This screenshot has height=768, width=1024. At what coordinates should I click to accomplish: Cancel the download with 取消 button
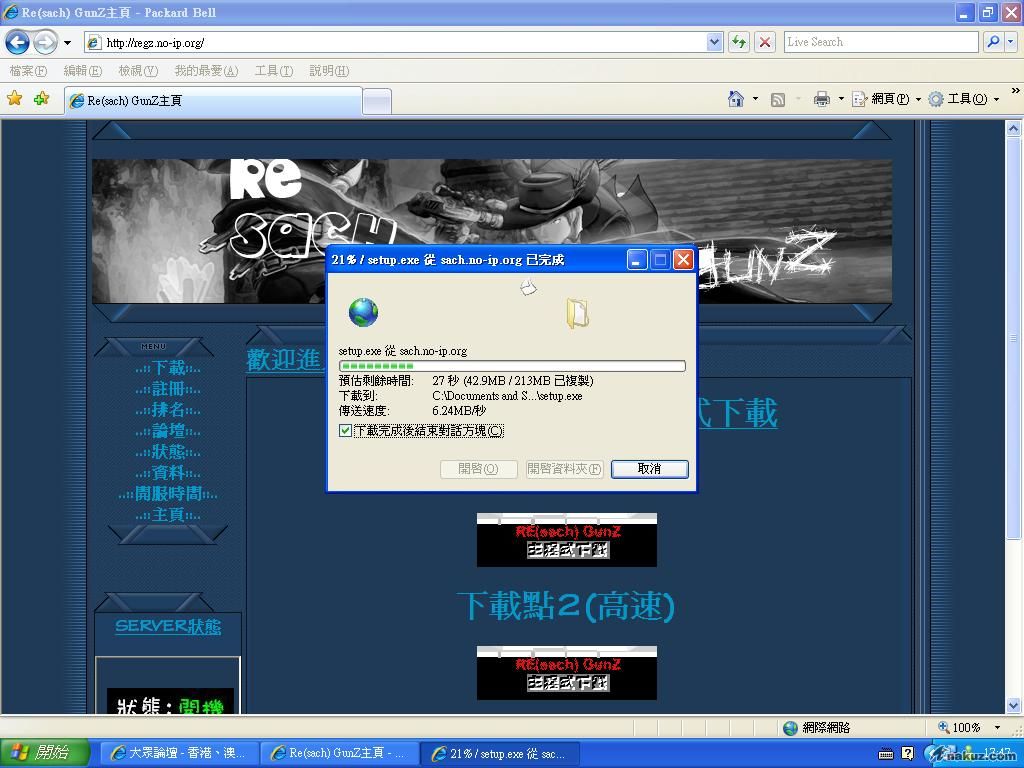coord(650,469)
